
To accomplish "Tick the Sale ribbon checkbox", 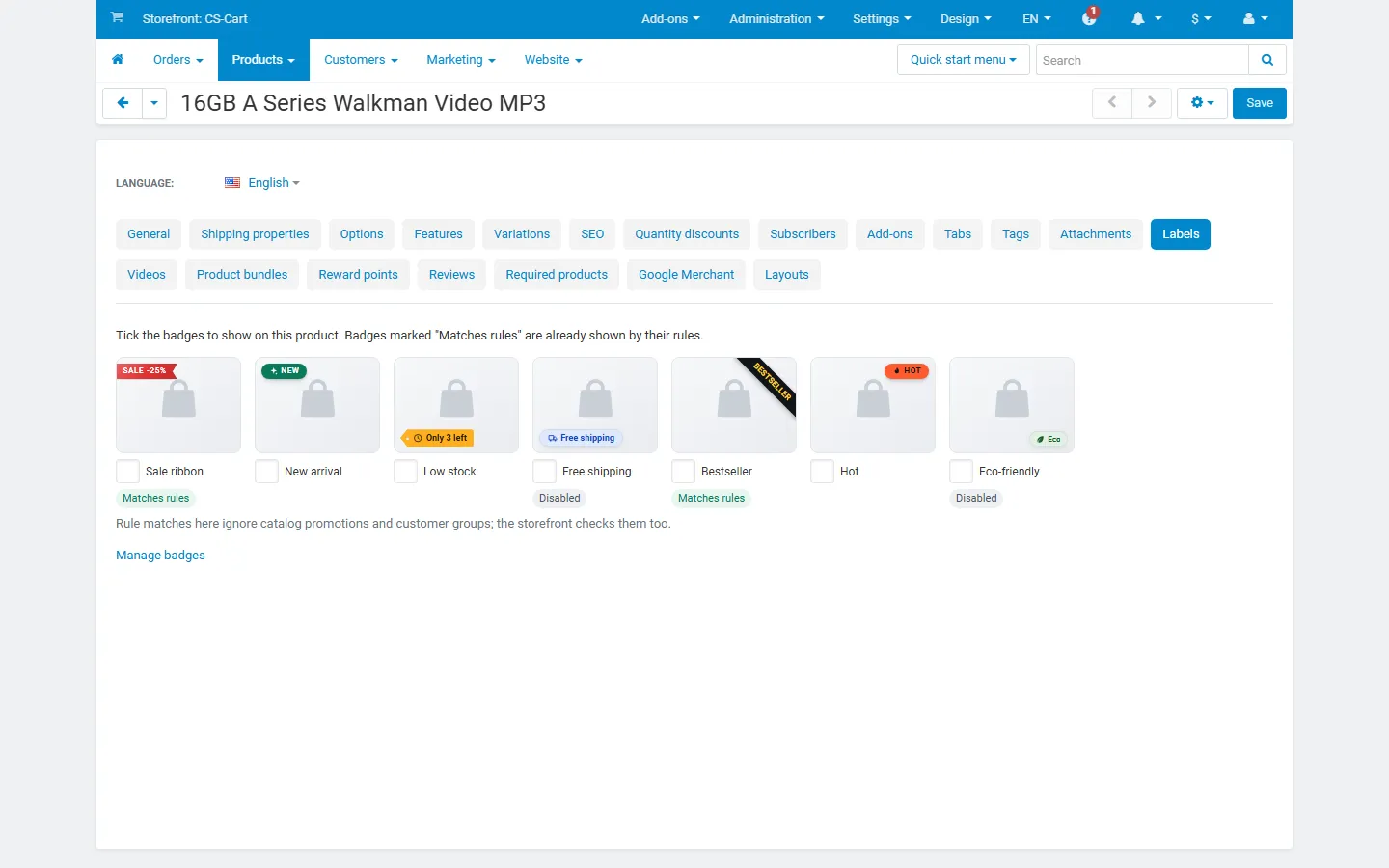I will click(x=127, y=472).
